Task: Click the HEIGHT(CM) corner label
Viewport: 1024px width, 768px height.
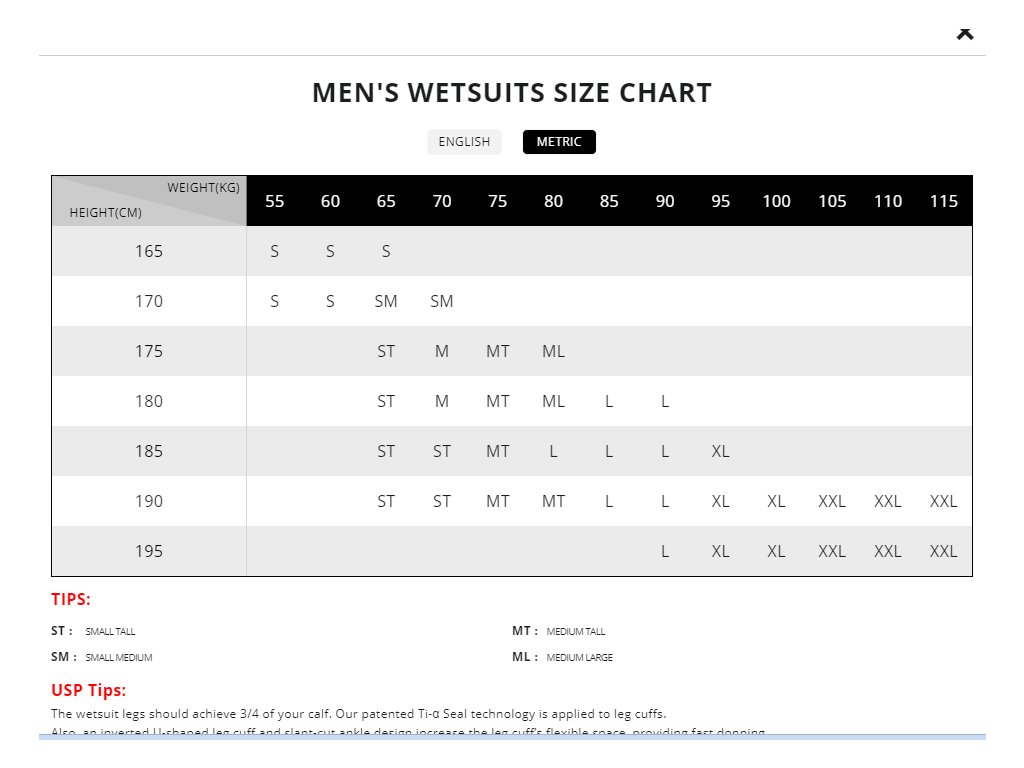Action: click(105, 212)
